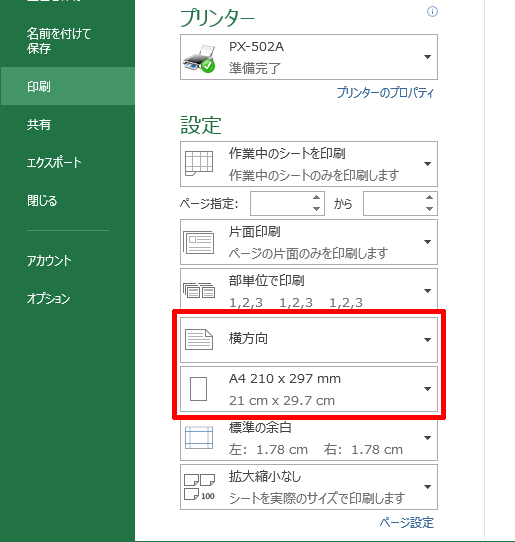
Task: Click the 片面印刷 page icon
Action: coord(198,242)
